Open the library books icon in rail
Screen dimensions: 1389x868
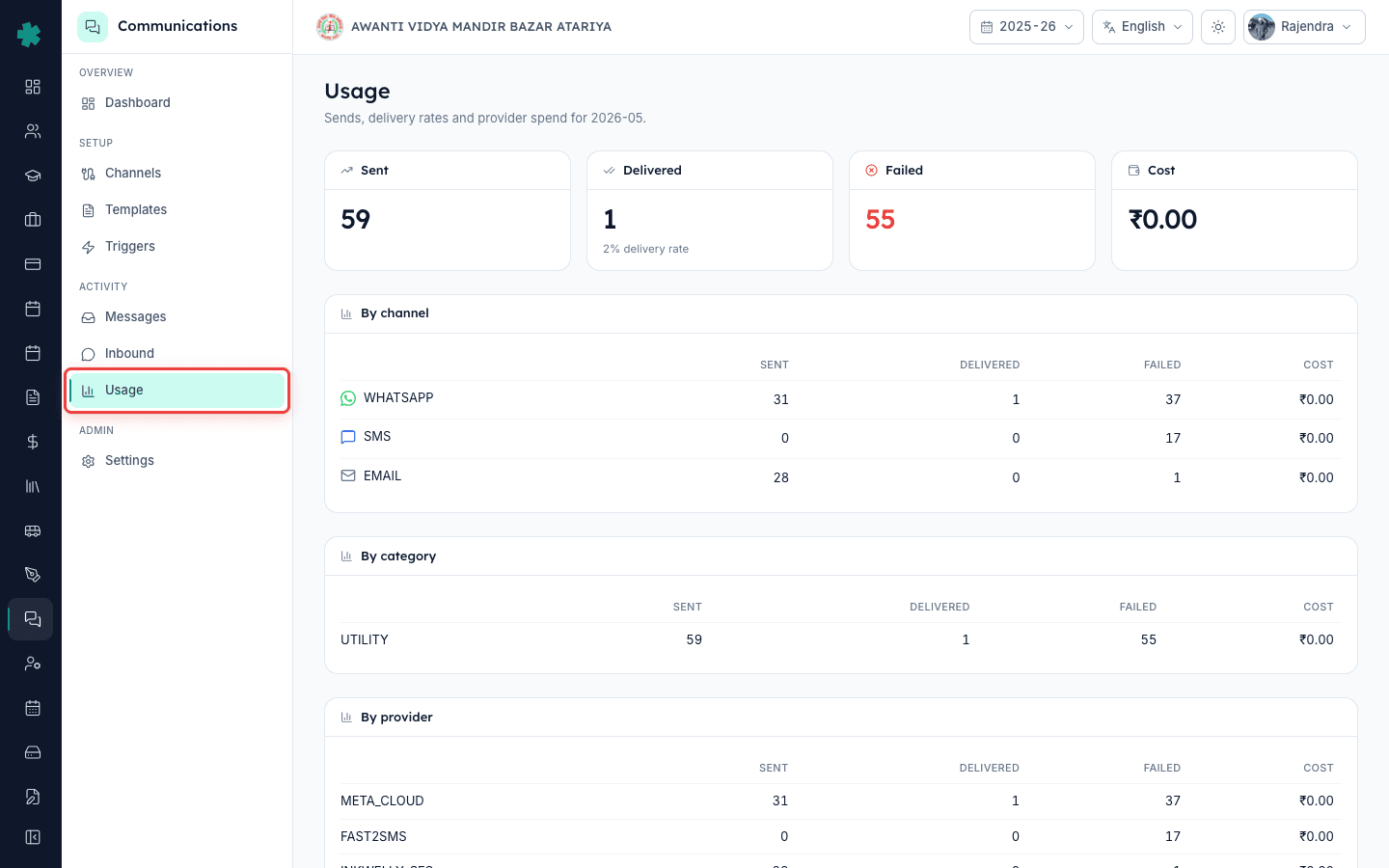coord(33,486)
